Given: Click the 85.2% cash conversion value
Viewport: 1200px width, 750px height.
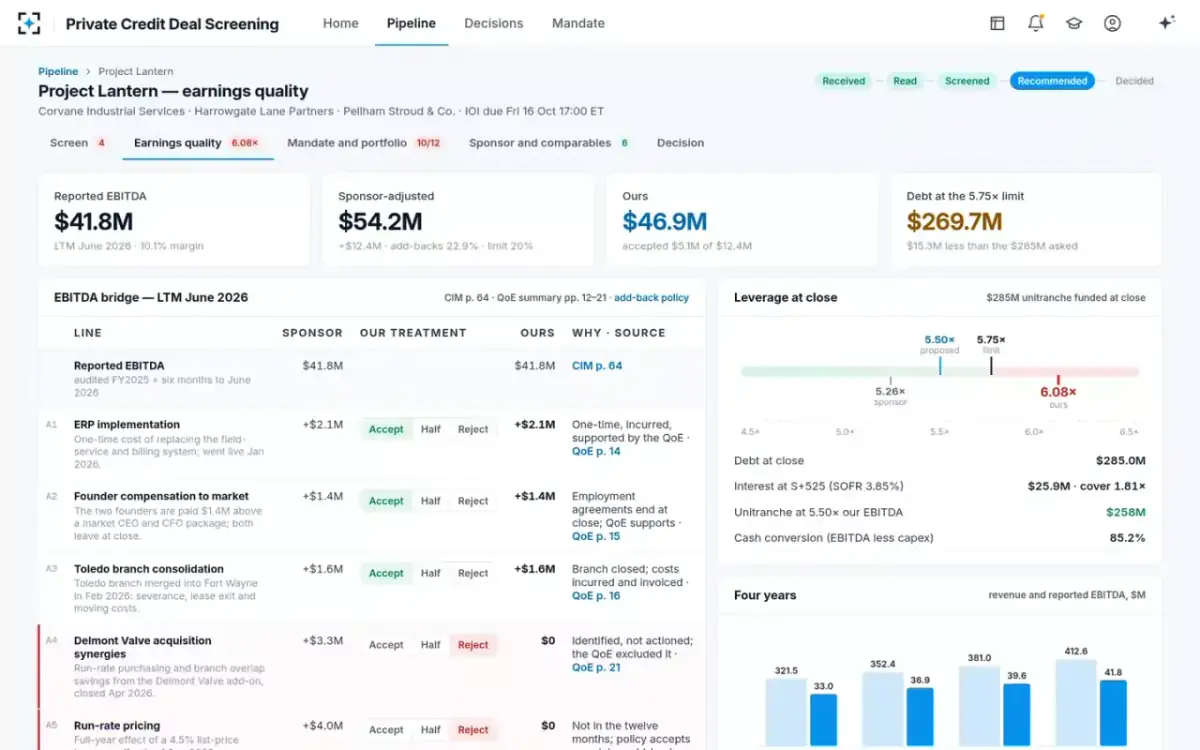Looking at the screenshot, I should [1128, 538].
